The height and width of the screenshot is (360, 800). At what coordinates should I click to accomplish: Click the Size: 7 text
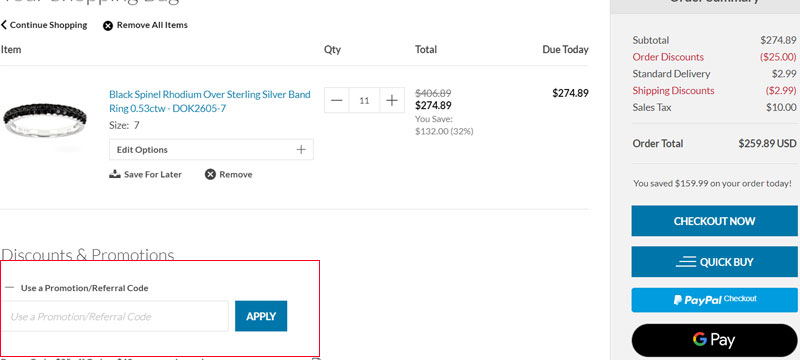[124, 125]
